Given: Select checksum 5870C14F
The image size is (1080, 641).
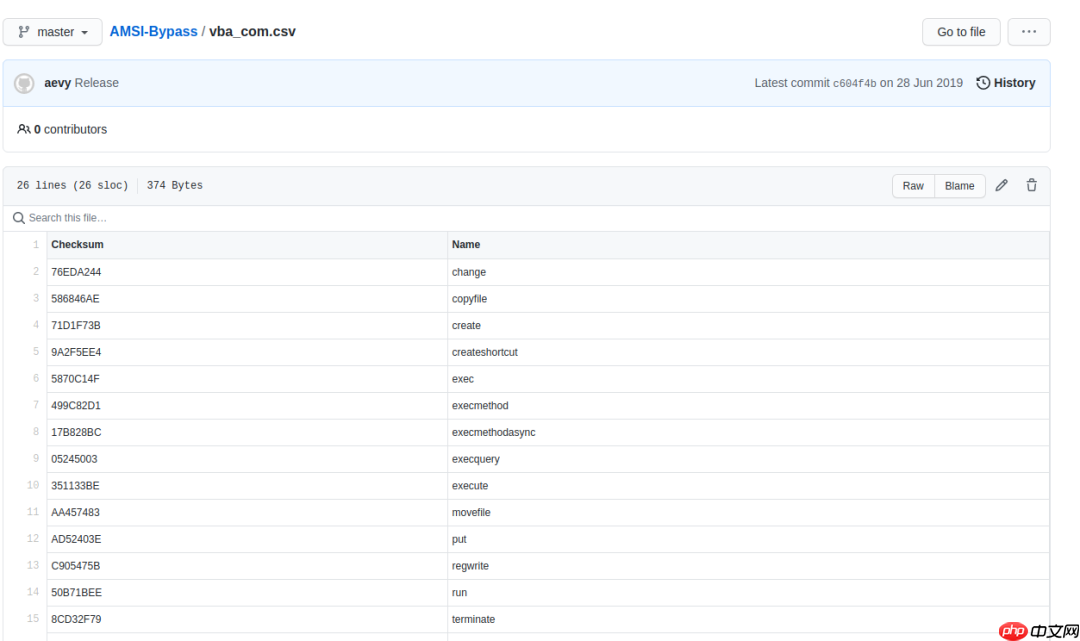Looking at the screenshot, I should (75, 379).
